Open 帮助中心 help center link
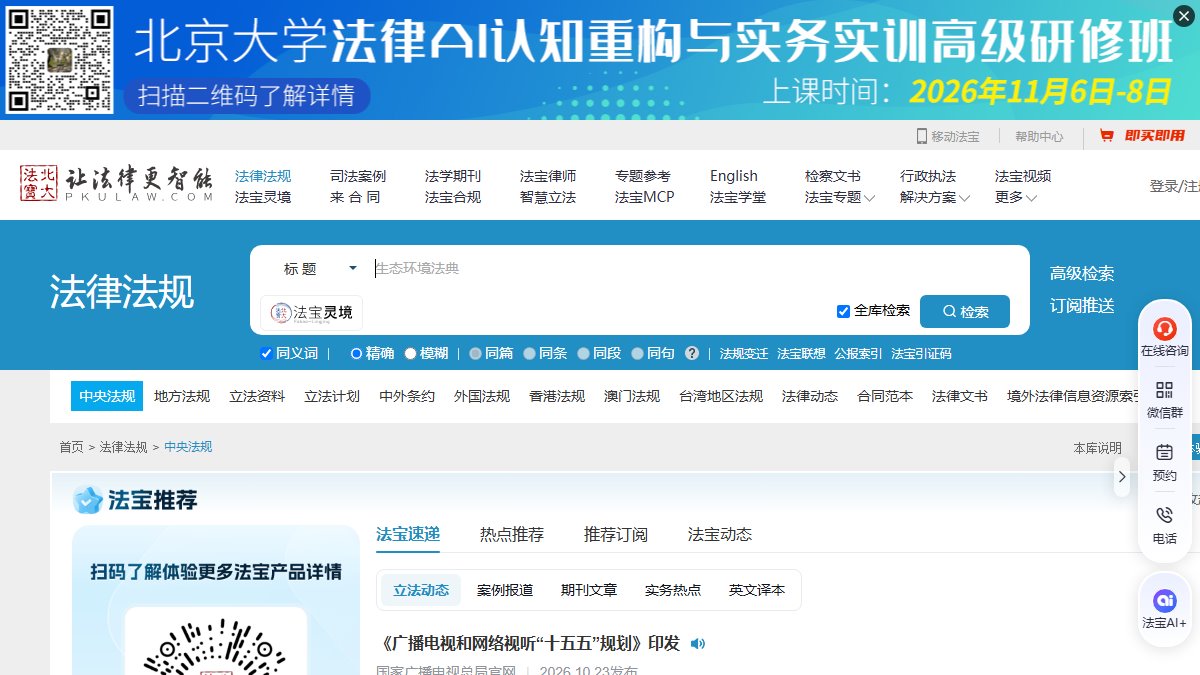1200x675 pixels. point(1039,136)
